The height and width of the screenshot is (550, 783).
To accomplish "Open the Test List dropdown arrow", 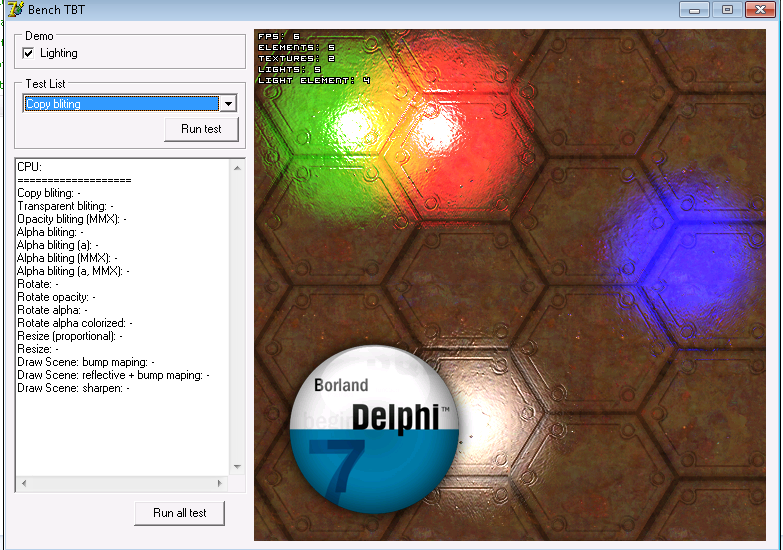I will click(228, 104).
